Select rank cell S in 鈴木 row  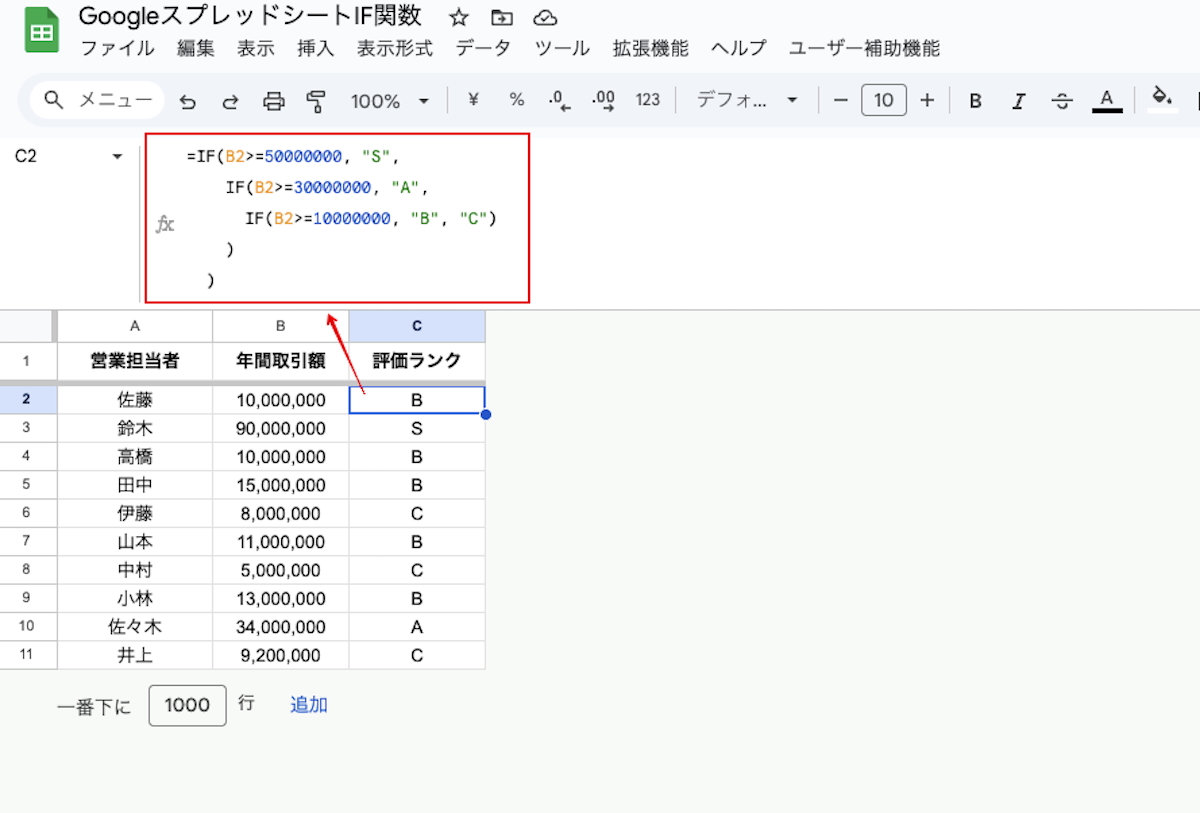coord(417,428)
